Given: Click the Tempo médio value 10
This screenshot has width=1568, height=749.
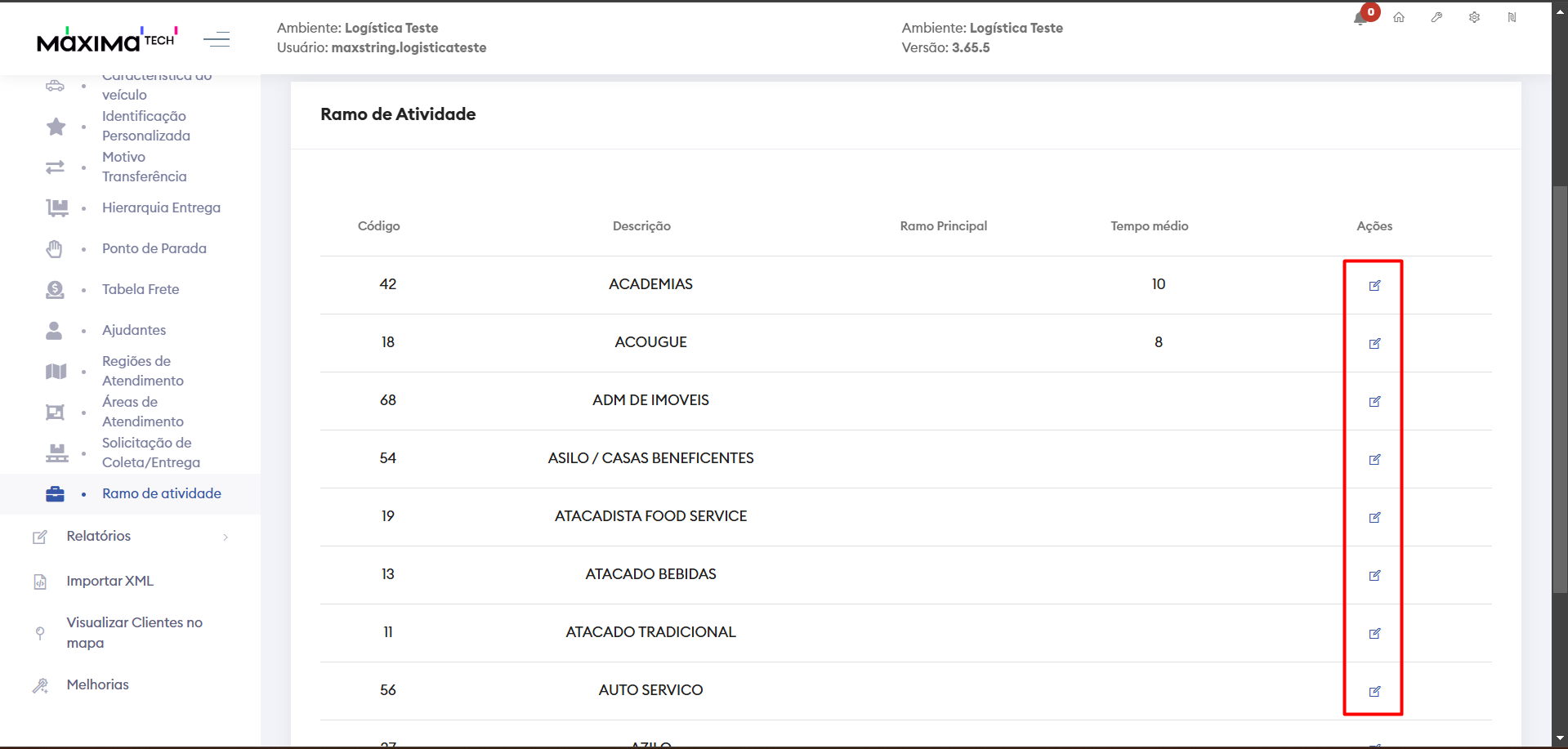Looking at the screenshot, I should pos(1159,284).
